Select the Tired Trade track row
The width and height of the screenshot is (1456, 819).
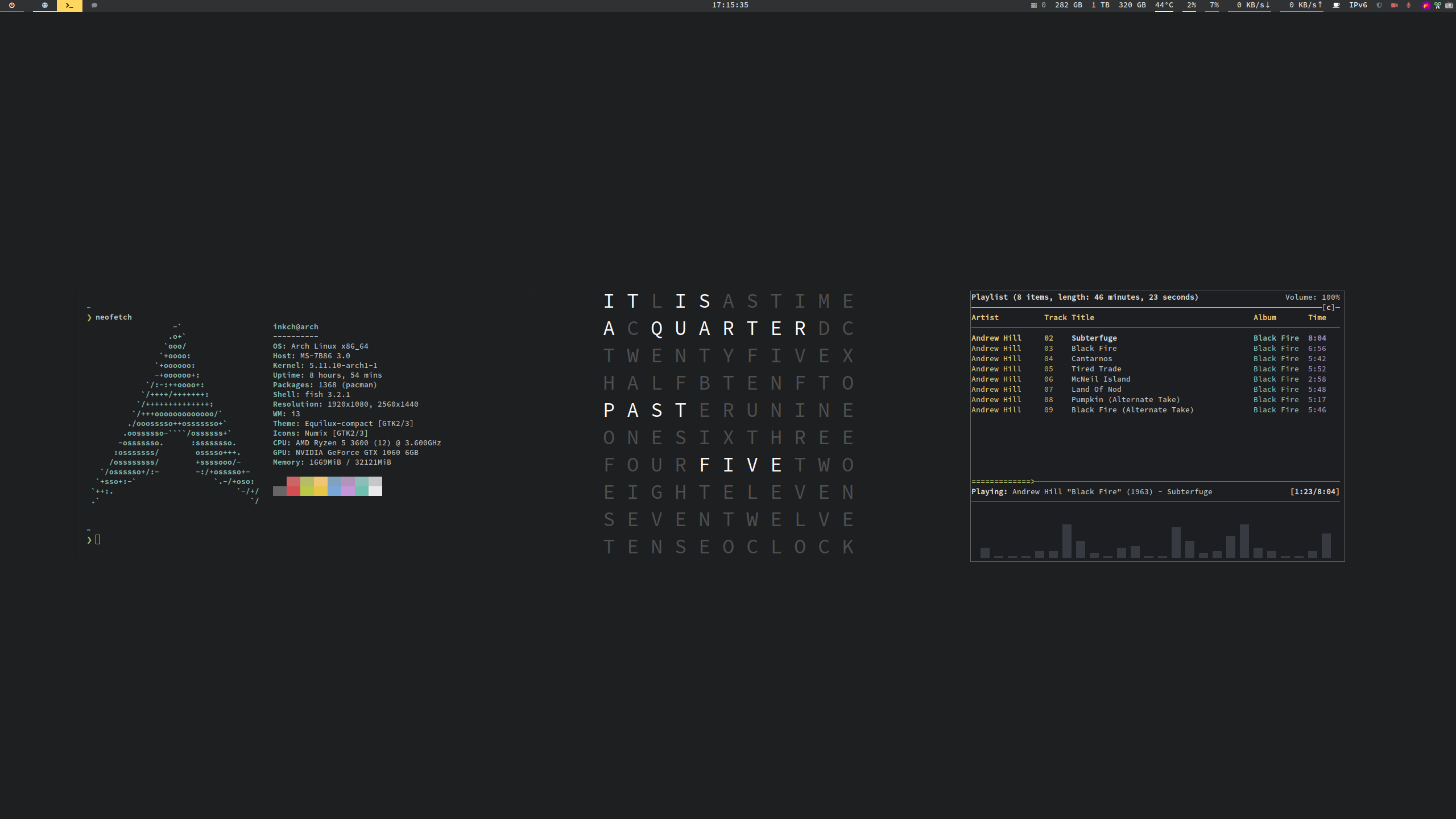[x=1149, y=369]
